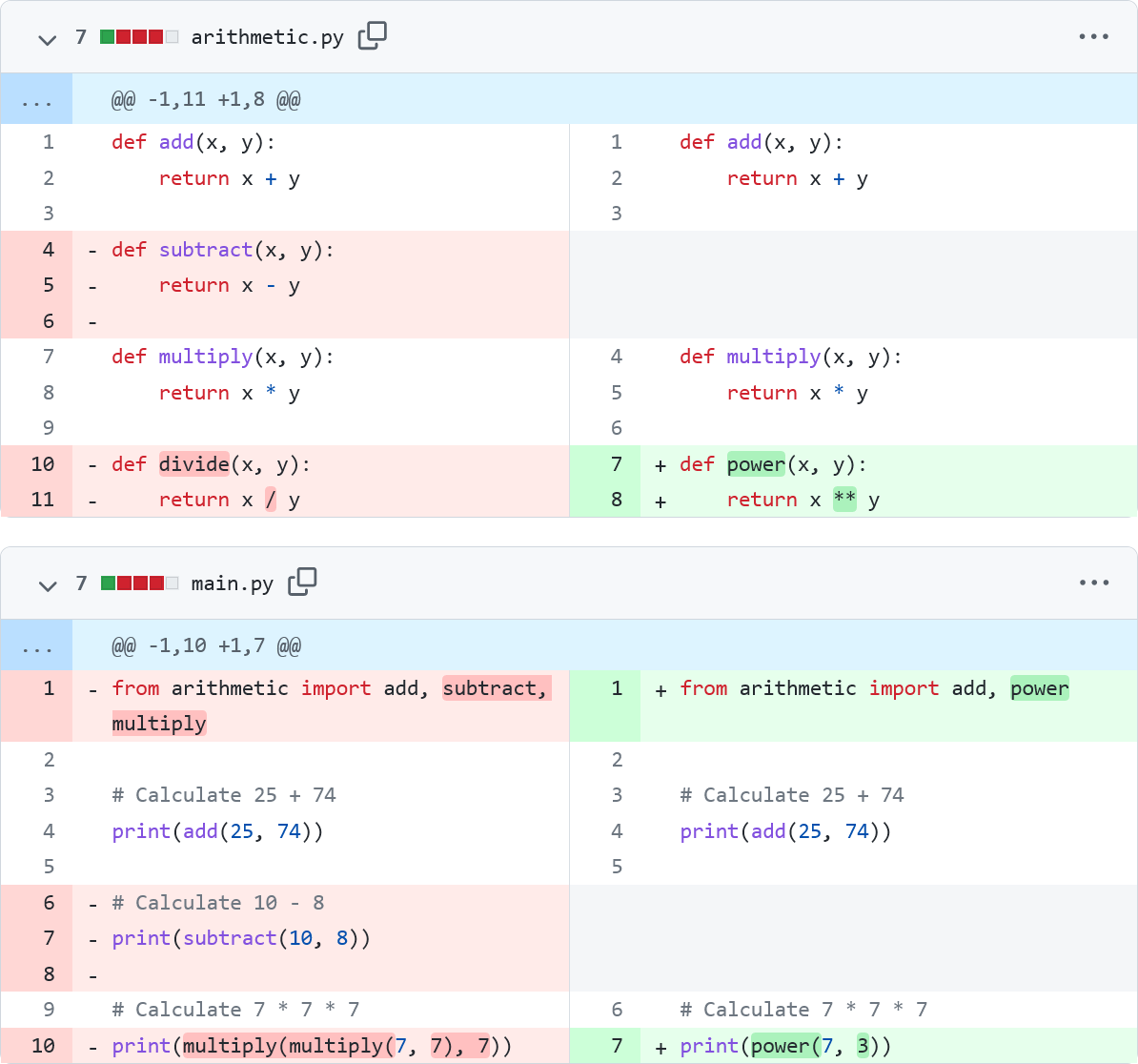1138x1064 pixels.
Task: Open the arithmetic.py file name link
Action: click(267, 37)
